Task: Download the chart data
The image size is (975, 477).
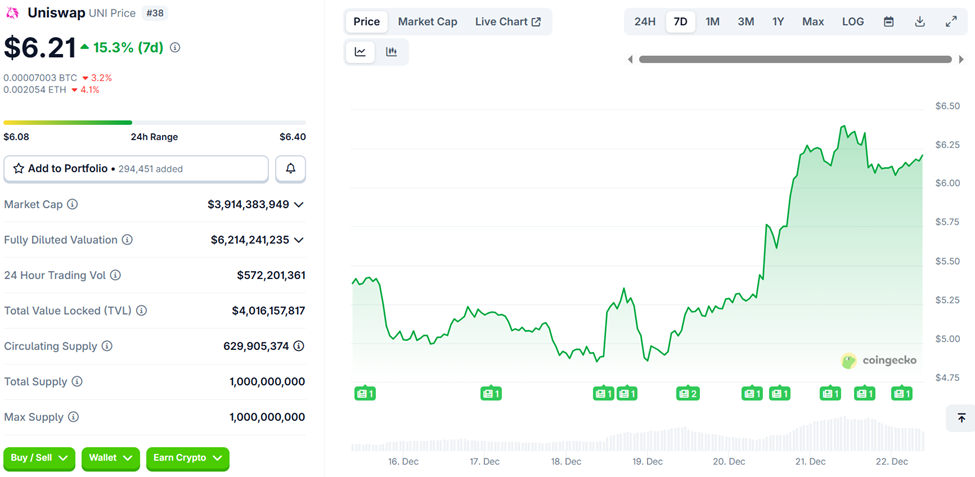Action: click(x=920, y=22)
